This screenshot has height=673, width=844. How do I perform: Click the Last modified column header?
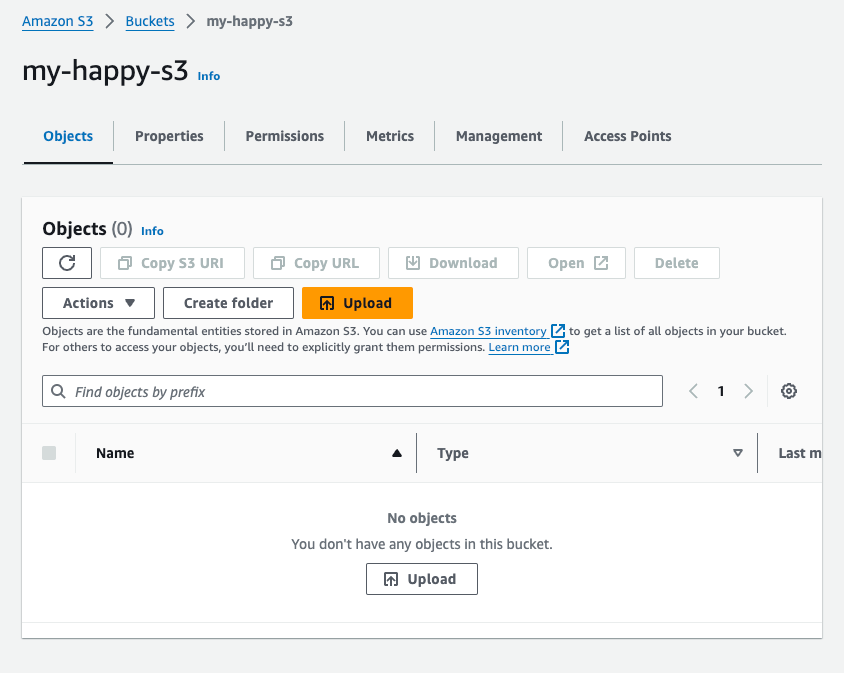800,453
